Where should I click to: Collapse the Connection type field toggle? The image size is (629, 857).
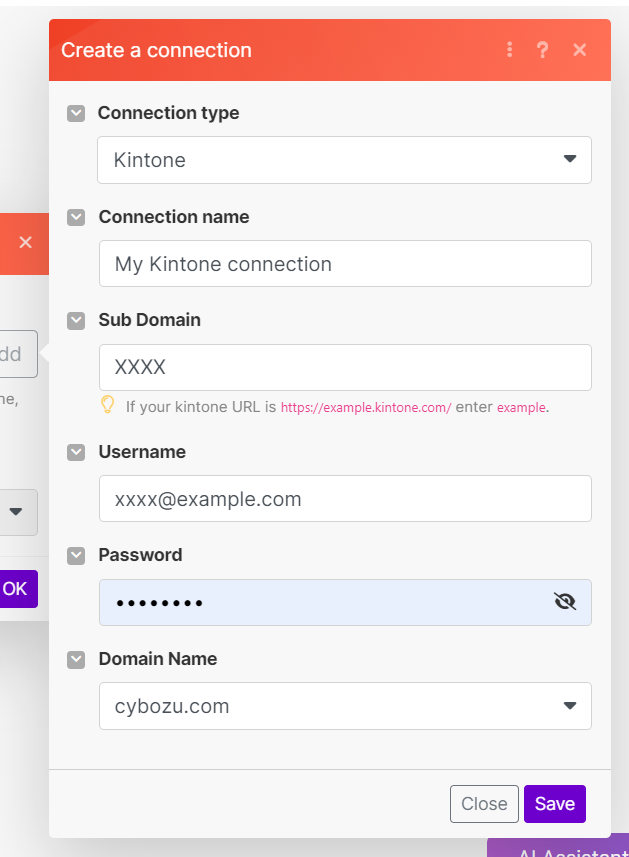click(x=76, y=113)
